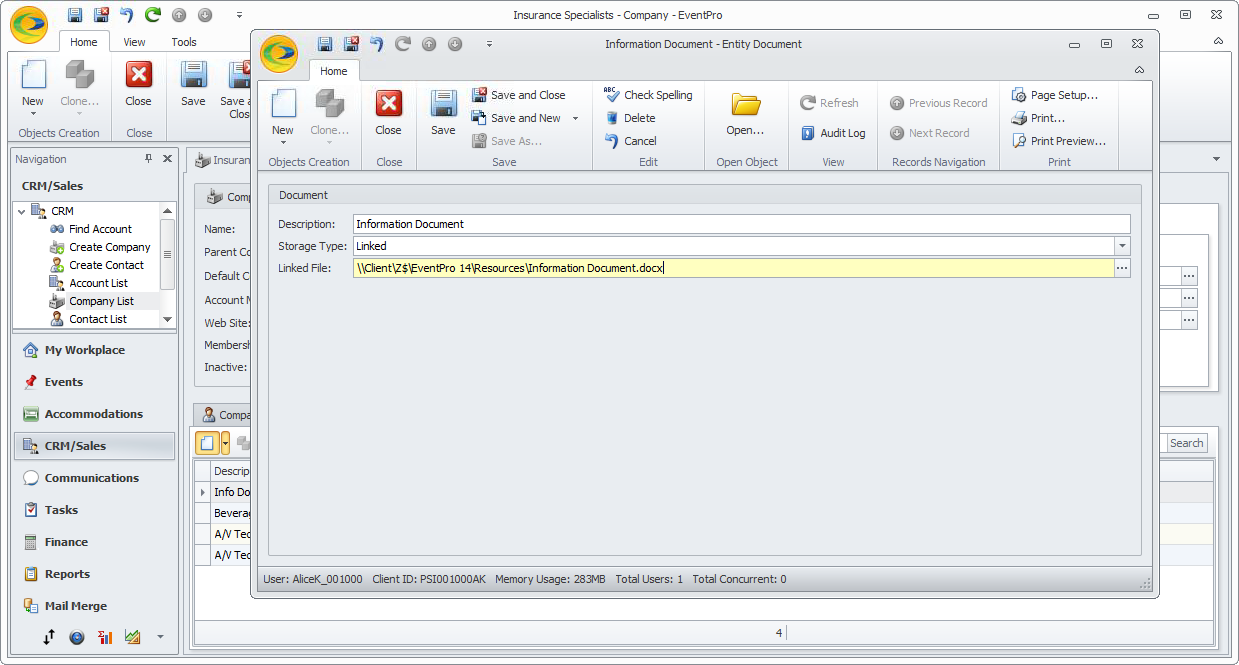Viewport: 1239px width, 665px height.
Task: Open the Communications navigation group
Action: [94, 478]
